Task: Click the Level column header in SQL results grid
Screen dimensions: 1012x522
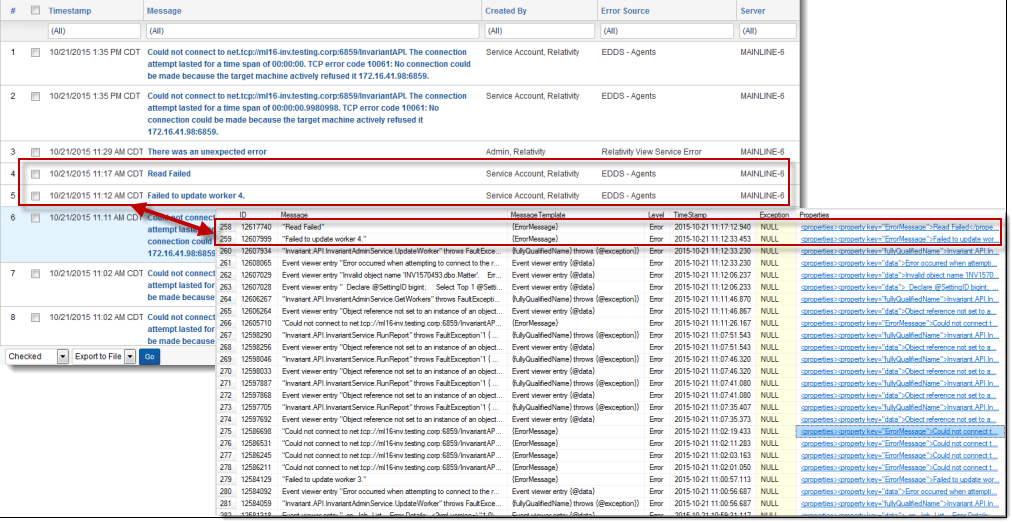Action: tap(656, 215)
